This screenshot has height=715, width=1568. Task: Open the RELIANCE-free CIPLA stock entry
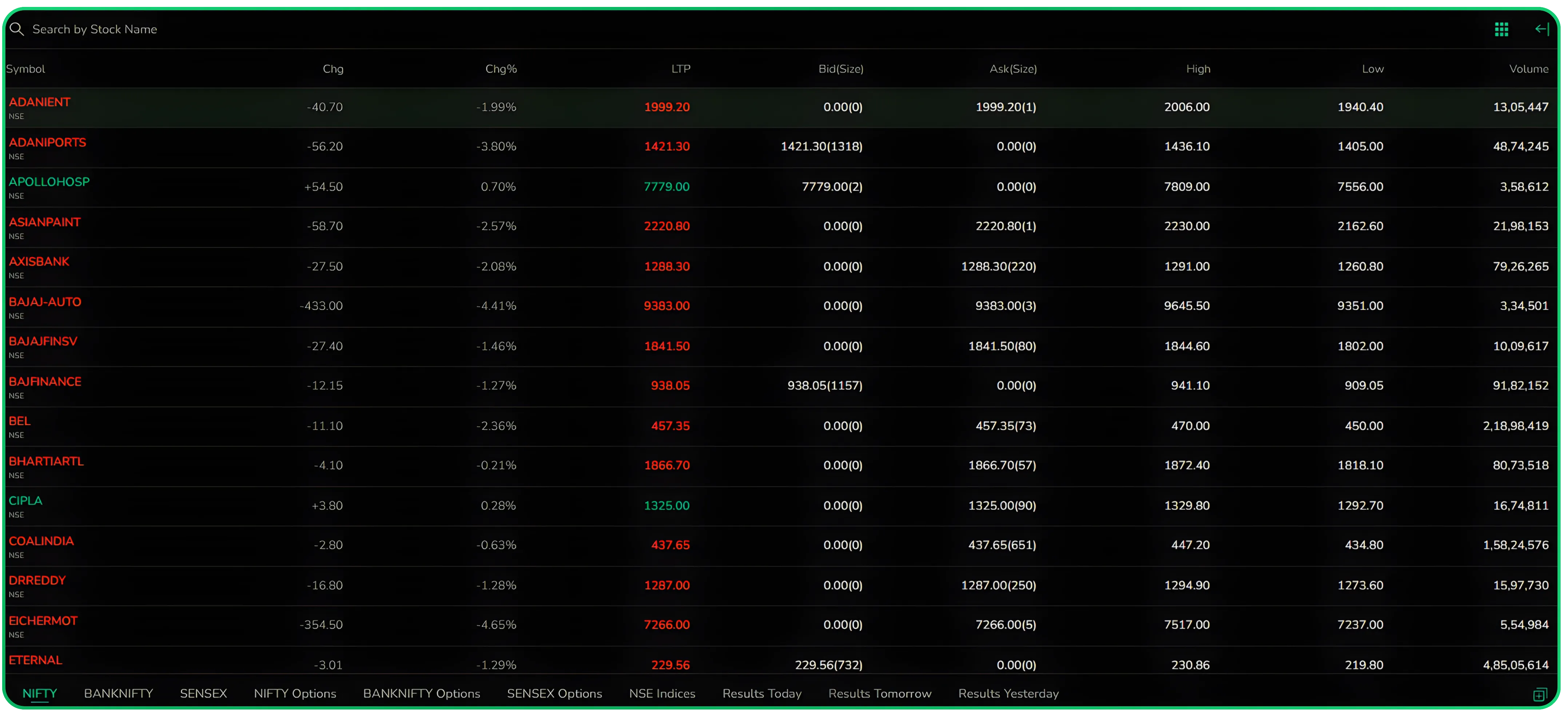[25, 501]
